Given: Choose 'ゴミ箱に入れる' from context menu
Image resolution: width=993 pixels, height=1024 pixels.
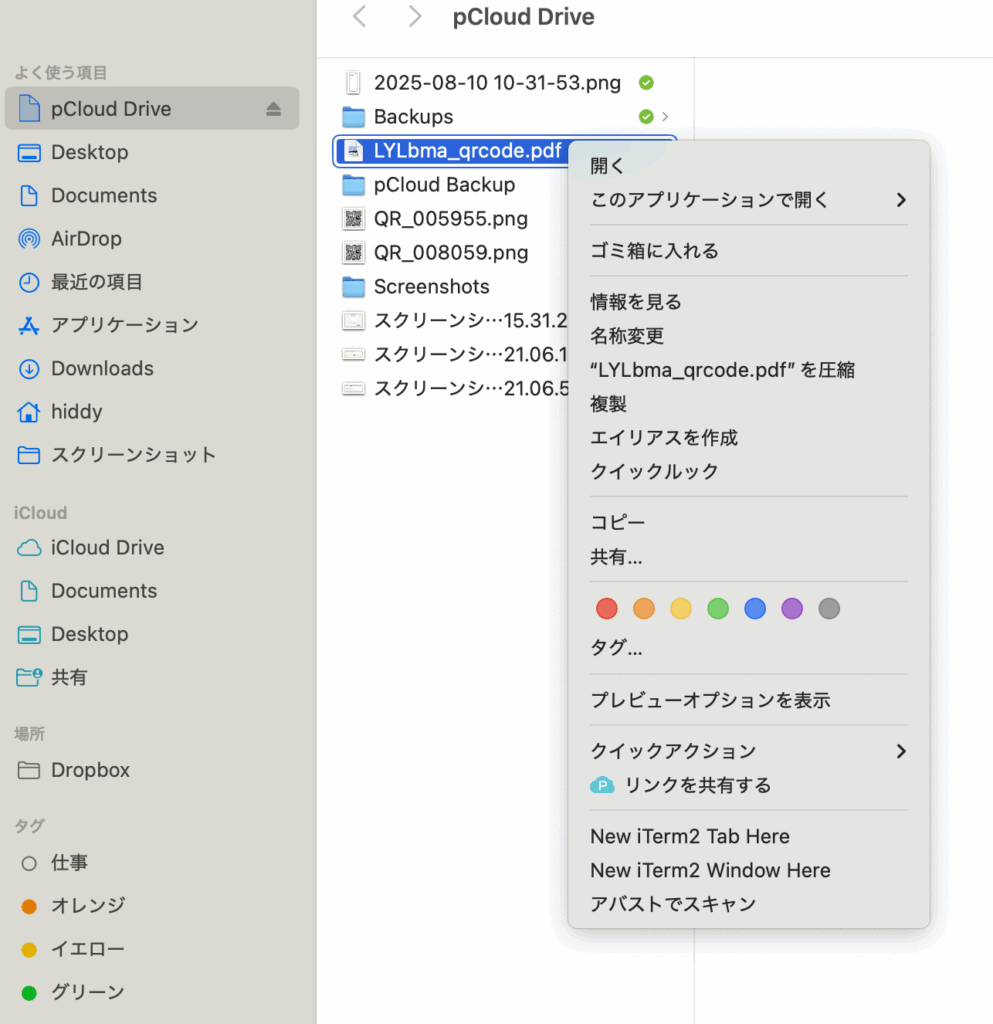Looking at the screenshot, I should (x=654, y=251).
